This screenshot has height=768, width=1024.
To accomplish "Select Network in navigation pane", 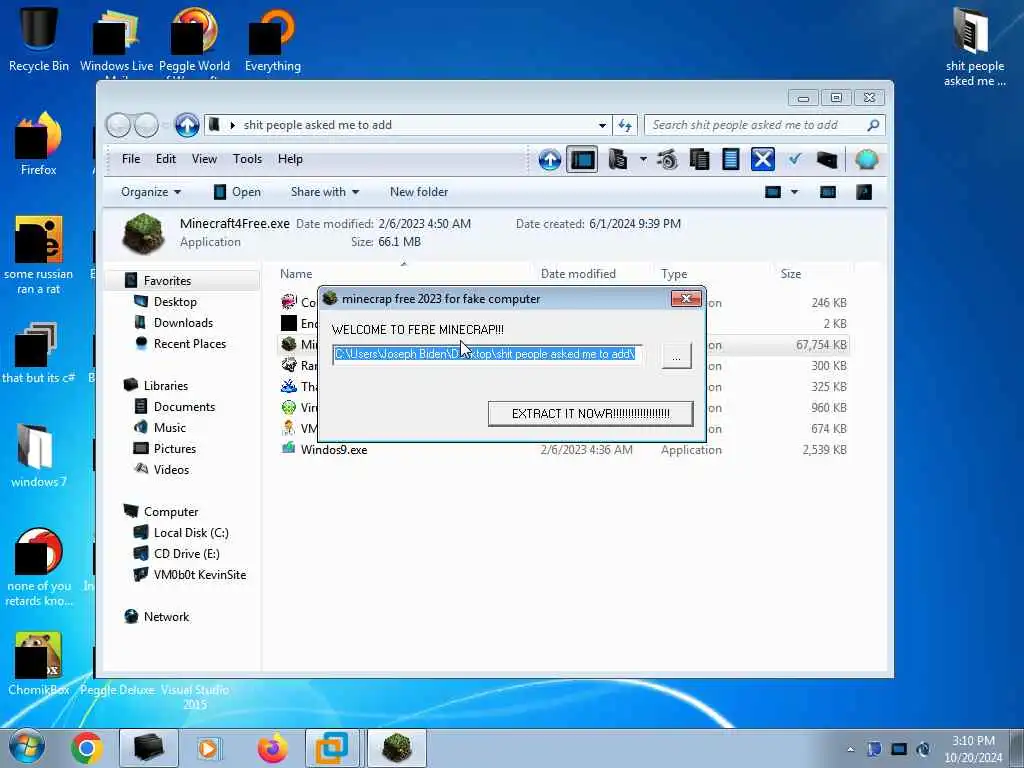I will point(166,616).
